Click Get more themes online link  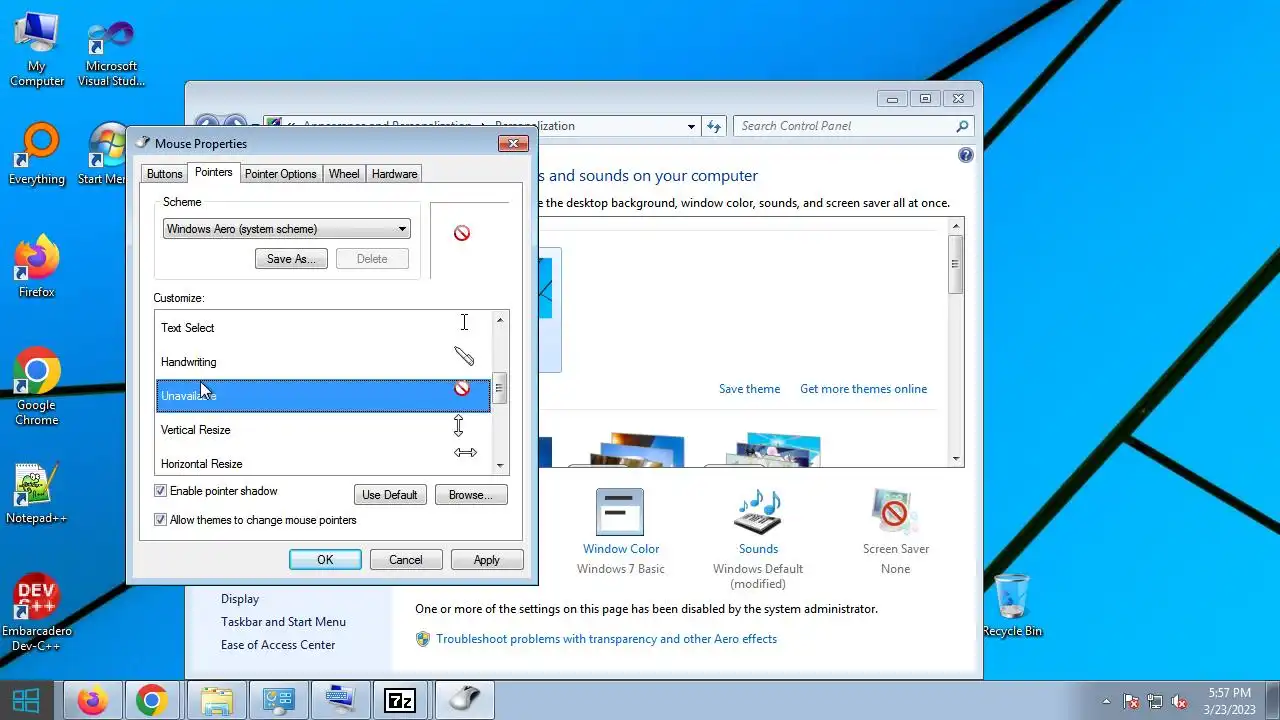pyautogui.click(x=863, y=389)
